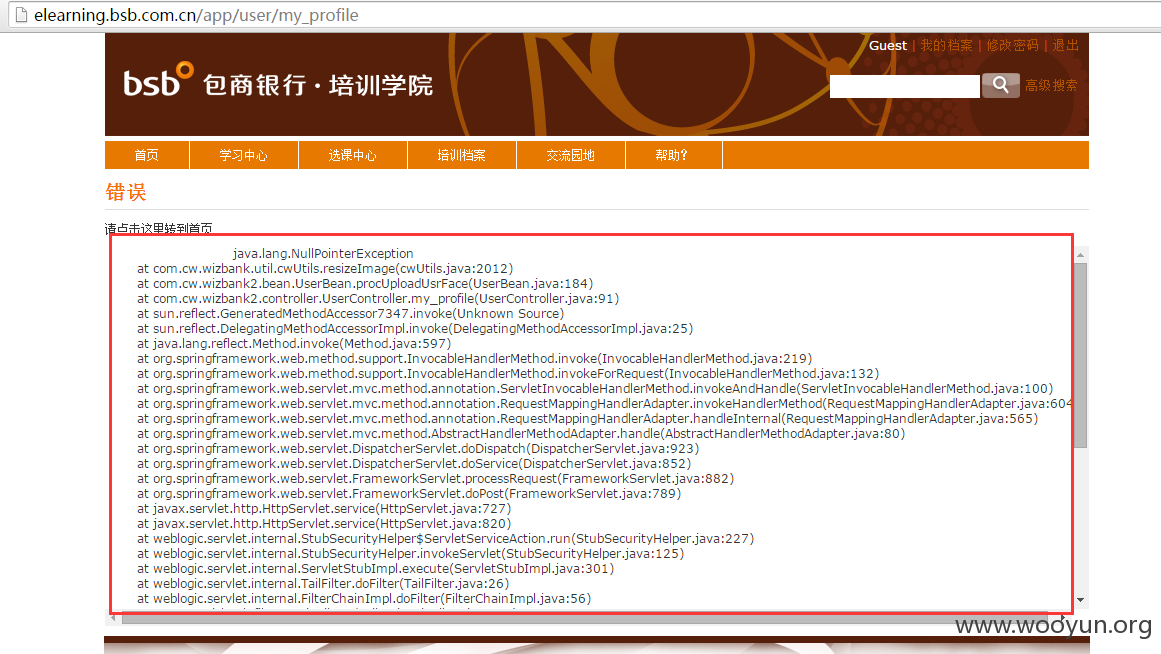
Task: Click the AbstractHandlerMethodAdapter.handle line
Action: 521,433
